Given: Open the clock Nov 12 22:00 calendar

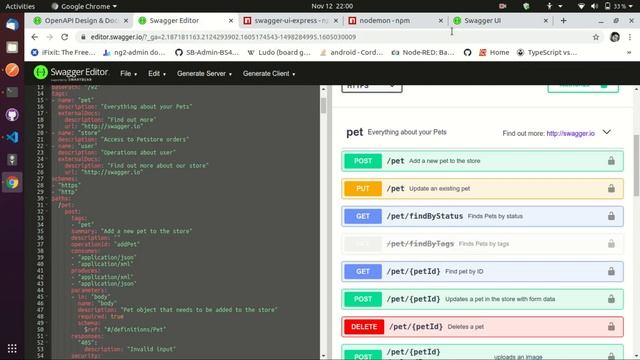Looking at the screenshot, I should (x=332, y=6).
